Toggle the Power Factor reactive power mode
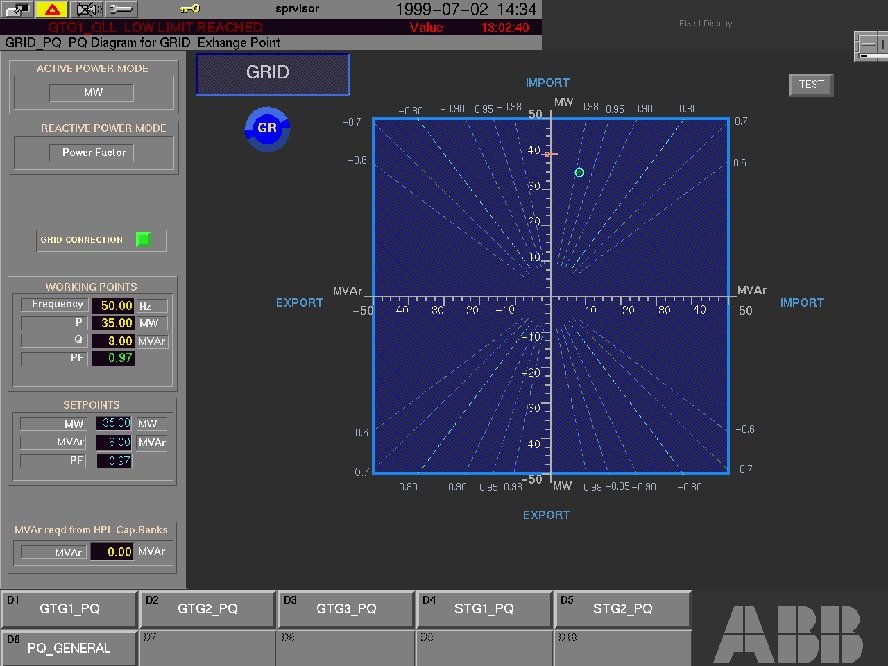This screenshot has width=888, height=666. point(93,152)
